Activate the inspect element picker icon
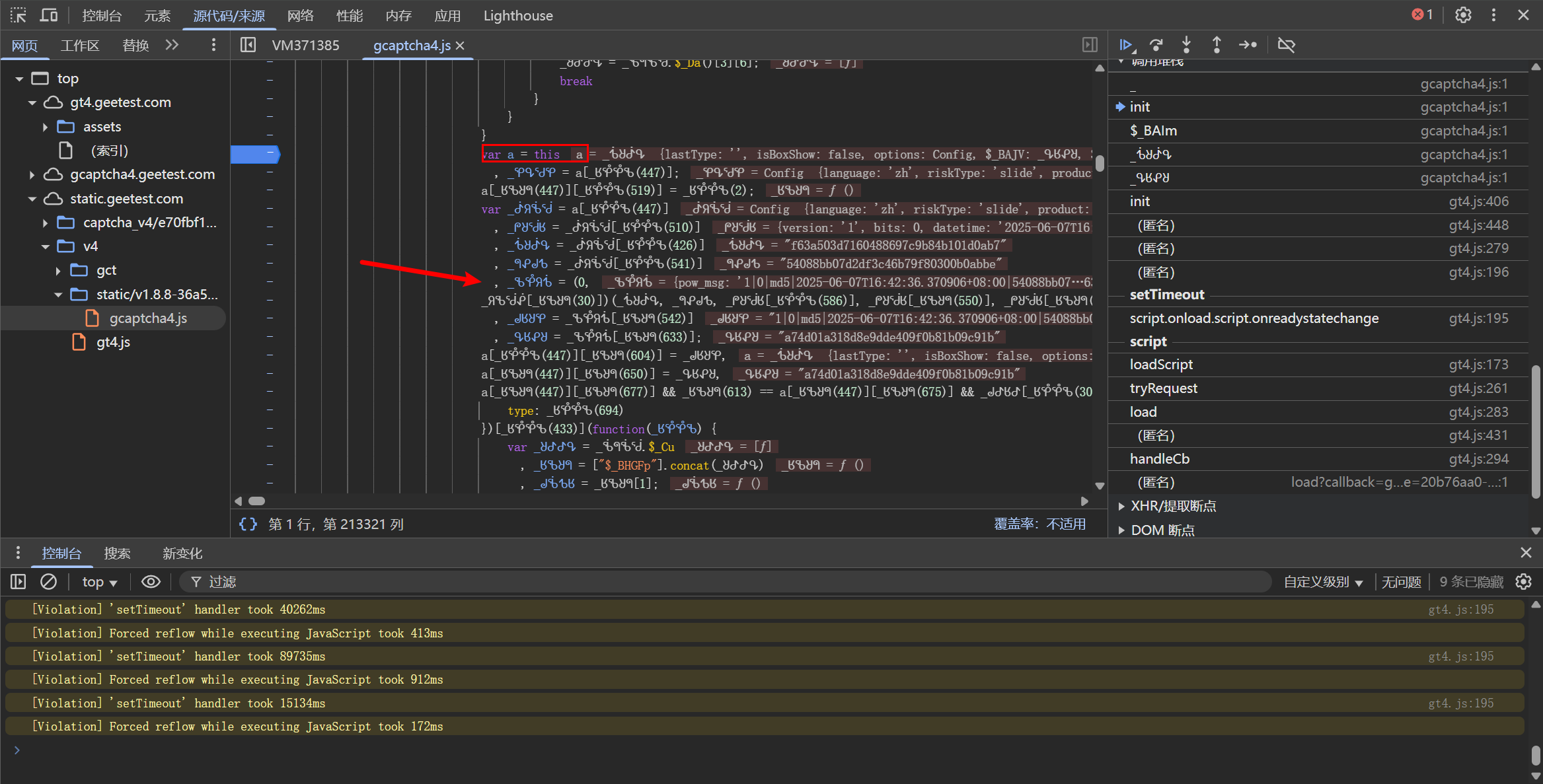Image resolution: width=1543 pixels, height=784 pixels. [18, 15]
